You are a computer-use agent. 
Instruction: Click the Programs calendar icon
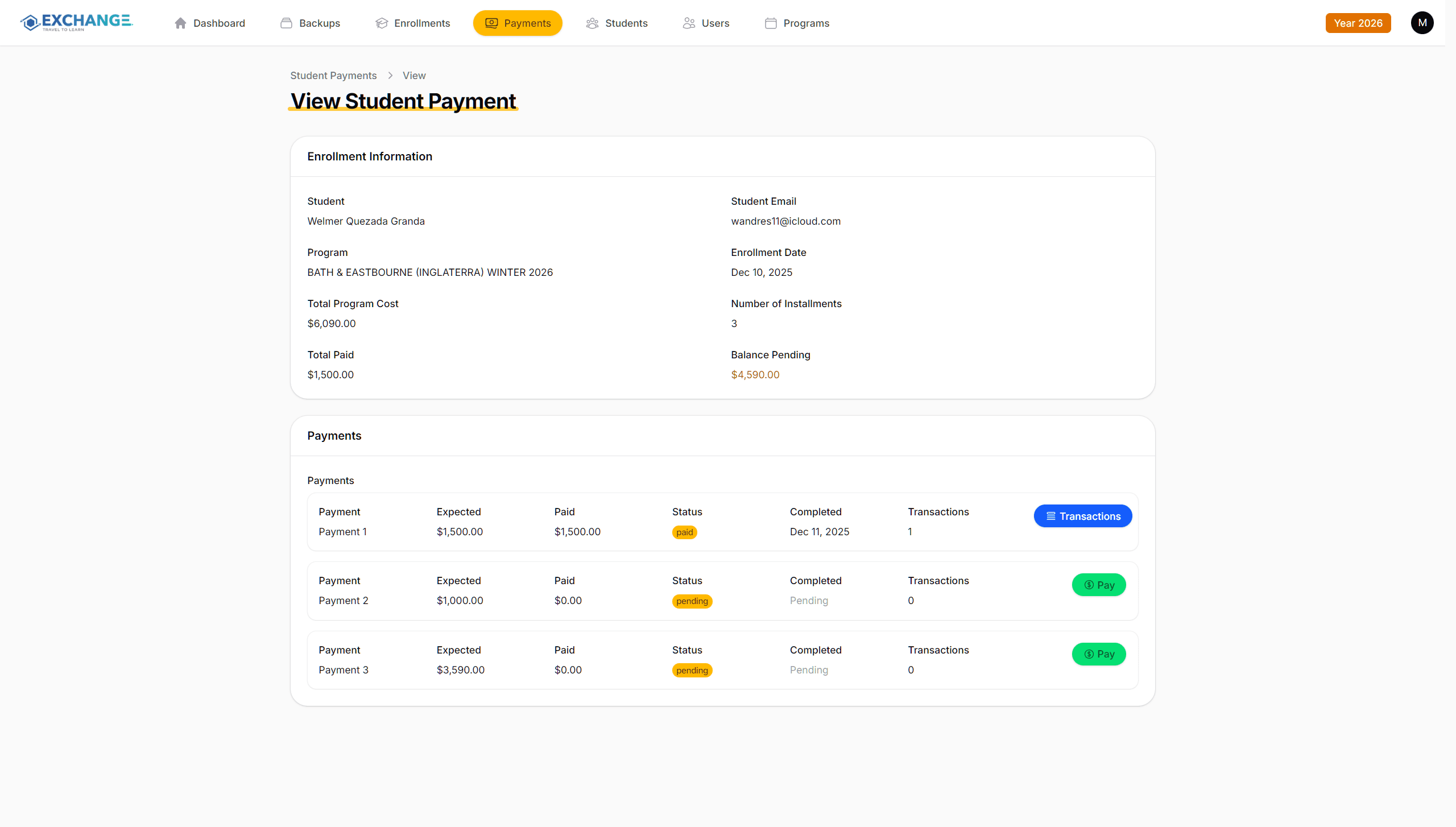coord(771,23)
